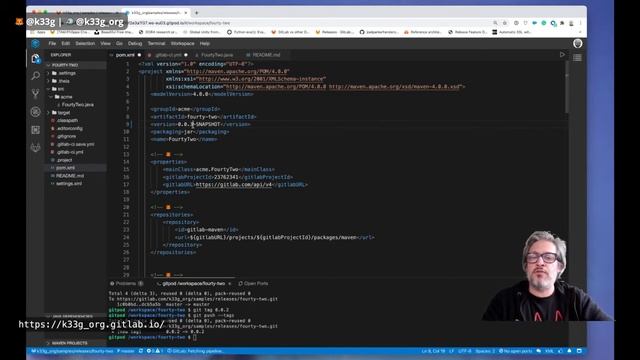The width and height of the screenshot is (640, 360).
Task: Open the File menu
Action: coord(52,44)
